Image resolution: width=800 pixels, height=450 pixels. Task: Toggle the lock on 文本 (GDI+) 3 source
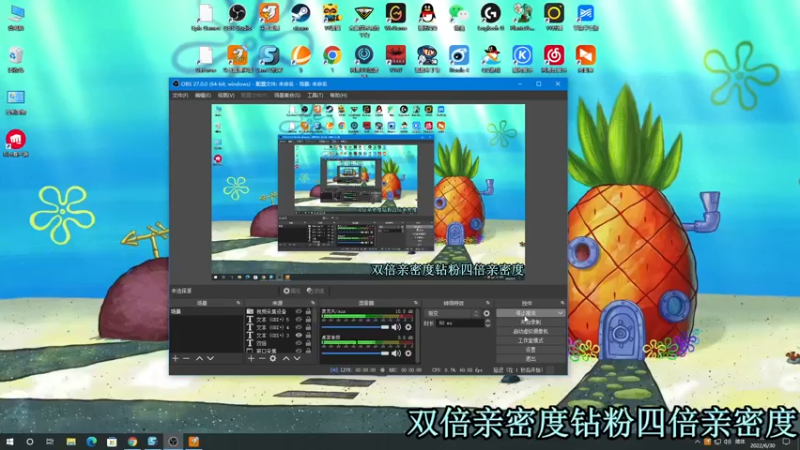(x=308, y=335)
